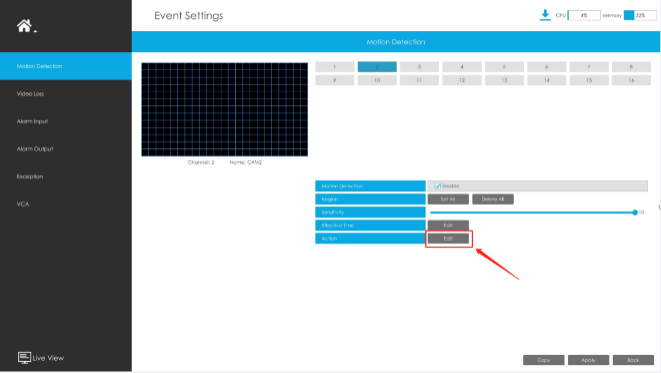Open the Exception settings page
Image resolution: width=661 pixels, height=373 pixels.
[30, 177]
